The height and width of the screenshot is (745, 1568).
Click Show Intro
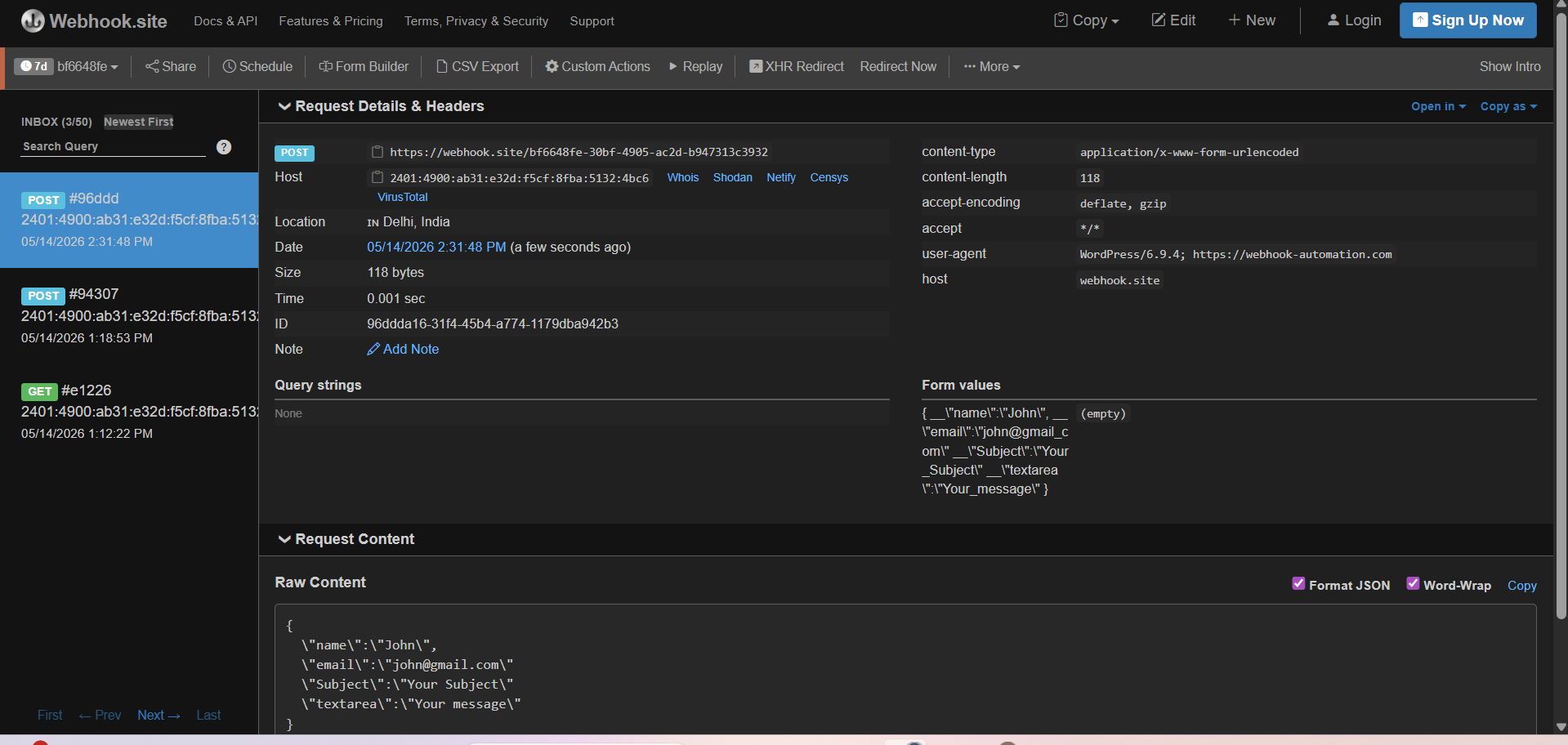1510,67
